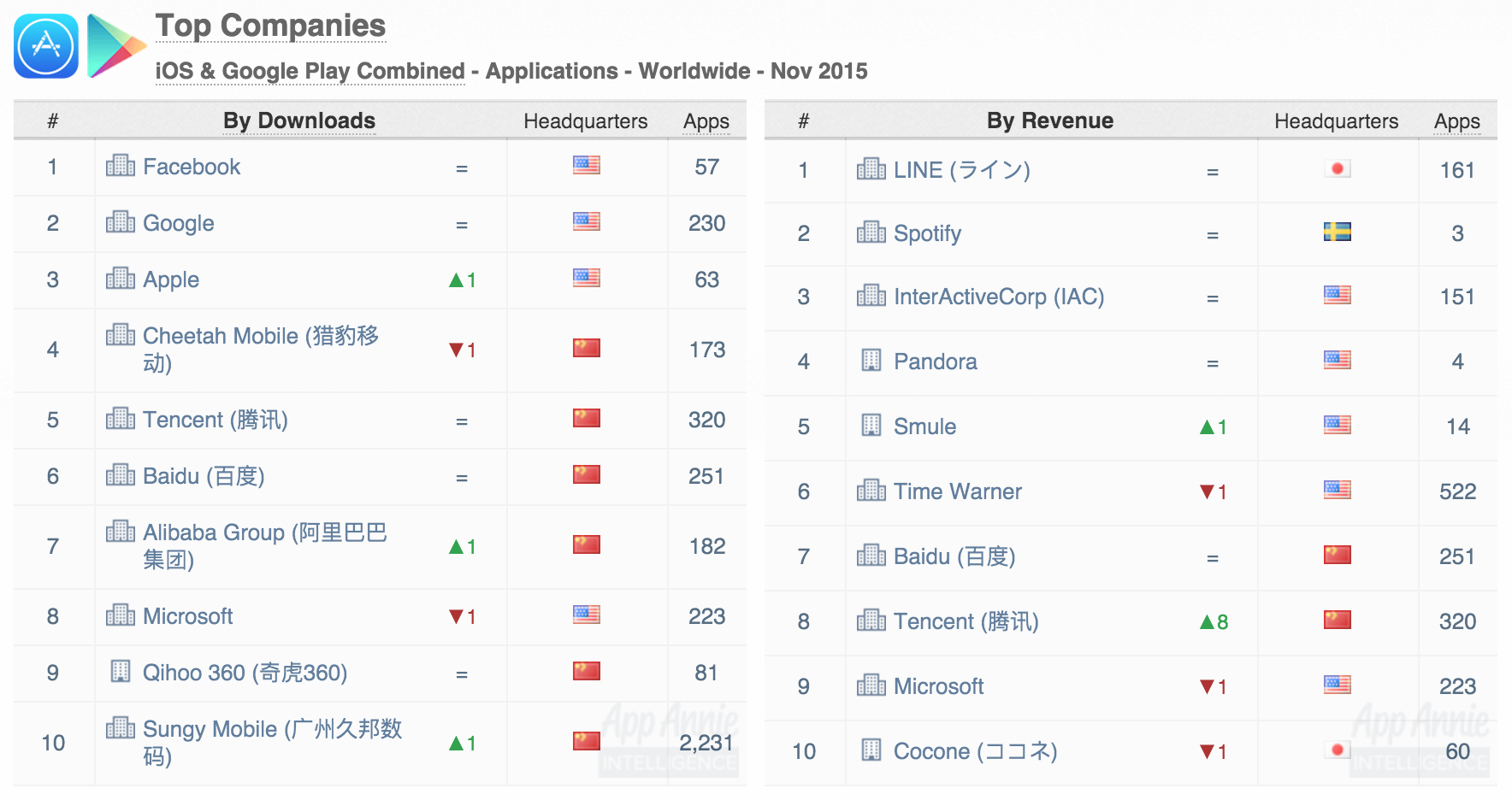
Task: Click the iOS App Store icon
Action: click(x=46, y=46)
